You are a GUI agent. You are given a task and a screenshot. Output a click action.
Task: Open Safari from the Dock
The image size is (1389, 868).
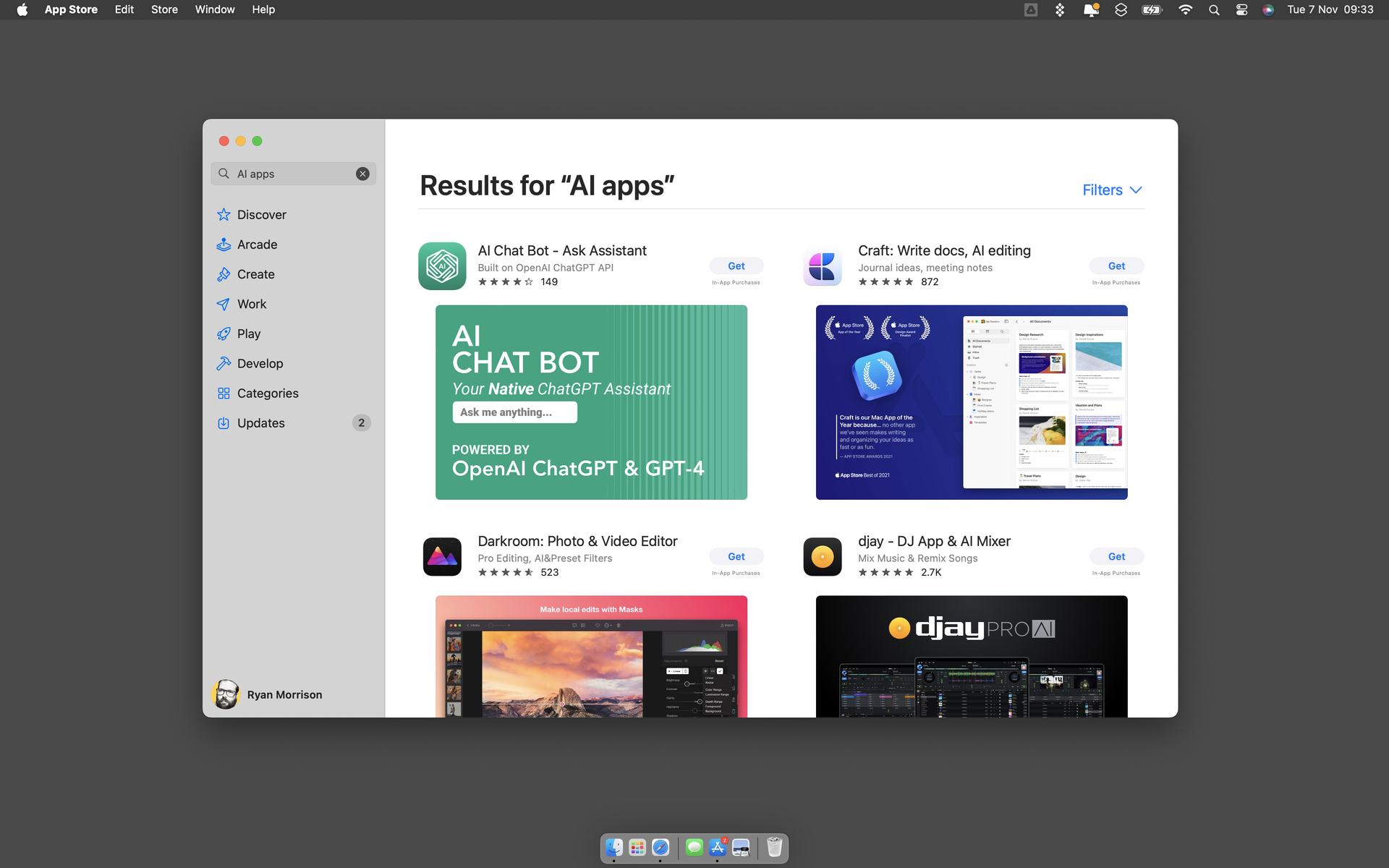click(x=660, y=847)
